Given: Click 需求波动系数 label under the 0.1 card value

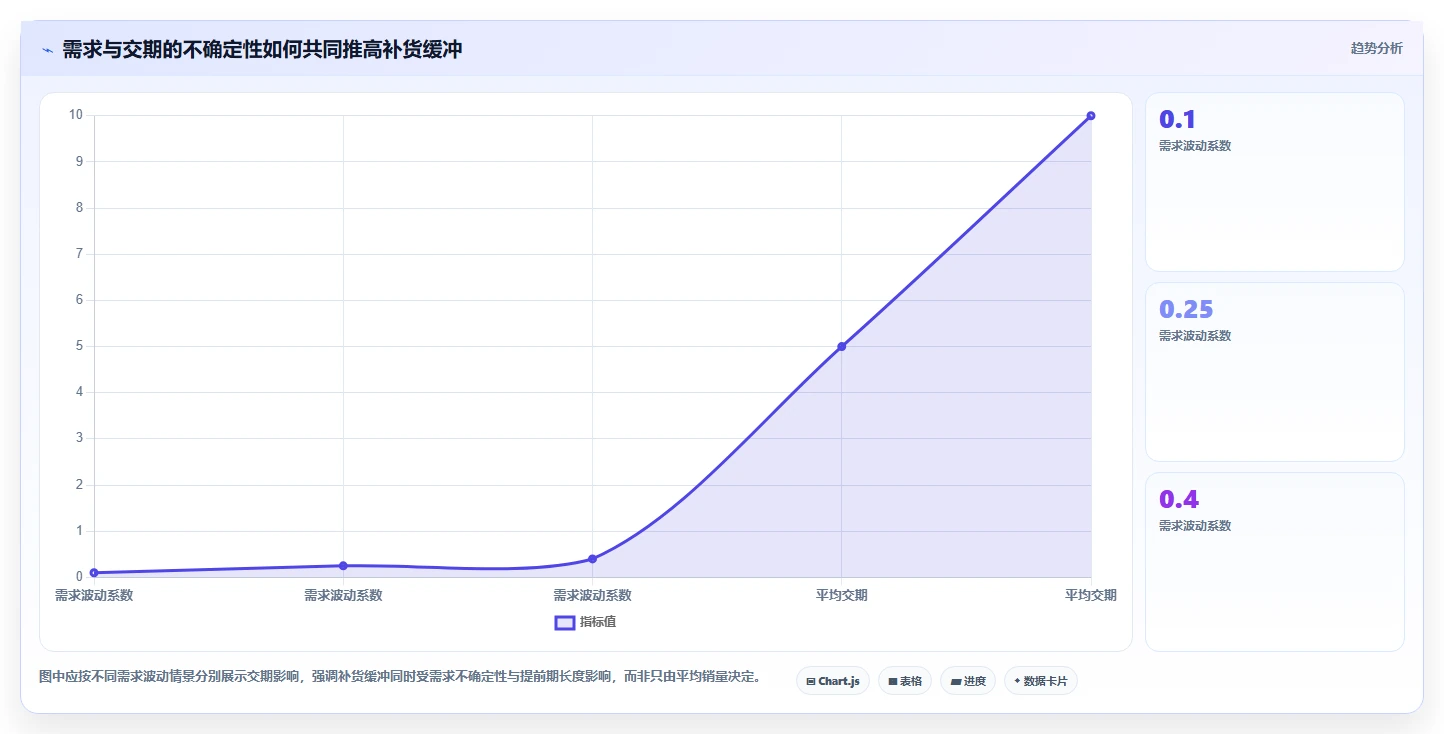Looking at the screenshot, I should pyautogui.click(x=1195, y=146).
